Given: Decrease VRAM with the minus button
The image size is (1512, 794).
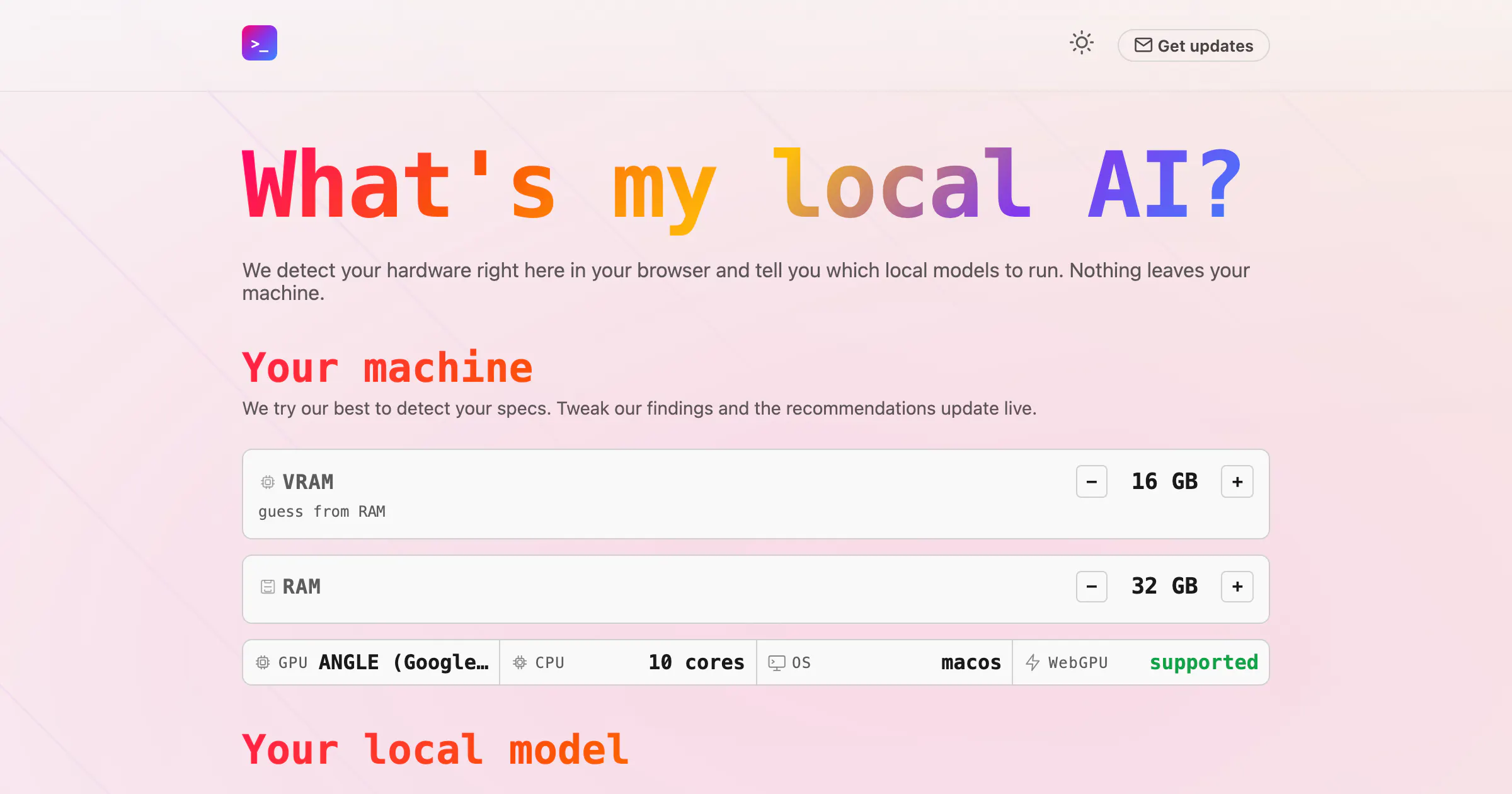Looking at the screenshot, I should click(x=1092, y=481).
